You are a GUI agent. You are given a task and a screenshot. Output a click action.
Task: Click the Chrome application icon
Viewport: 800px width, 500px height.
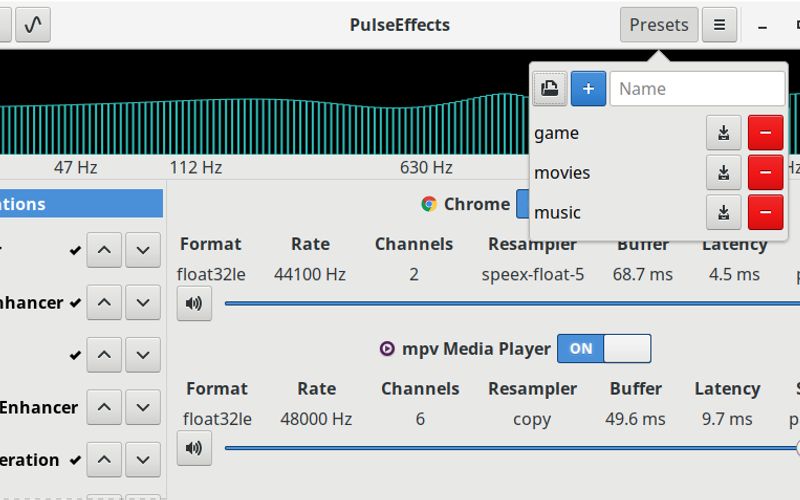pos(429,204)
